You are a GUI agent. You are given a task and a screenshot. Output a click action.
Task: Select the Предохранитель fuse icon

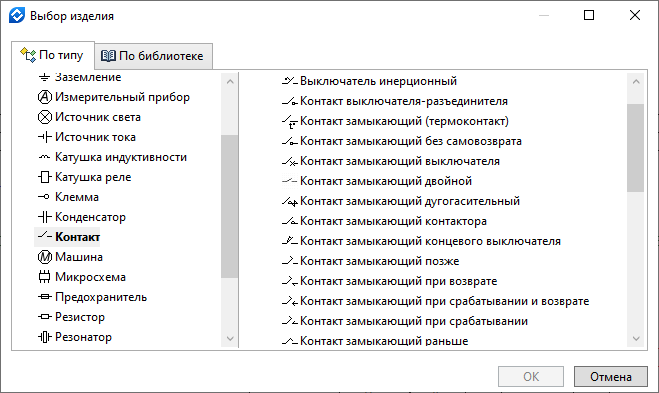click(45, 297)
